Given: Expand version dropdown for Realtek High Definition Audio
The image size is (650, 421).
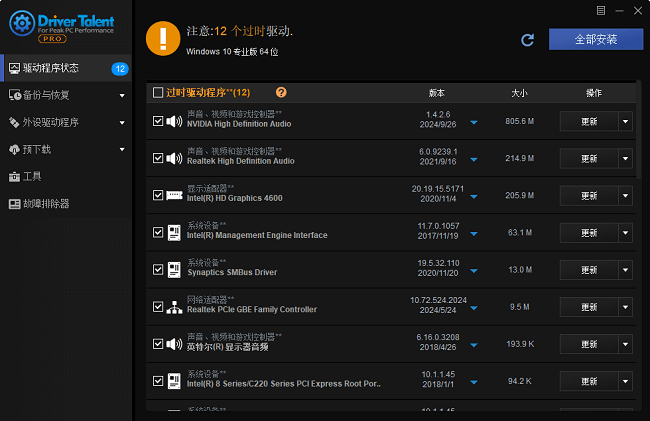Looking at the screenshot, I should 474,160.
